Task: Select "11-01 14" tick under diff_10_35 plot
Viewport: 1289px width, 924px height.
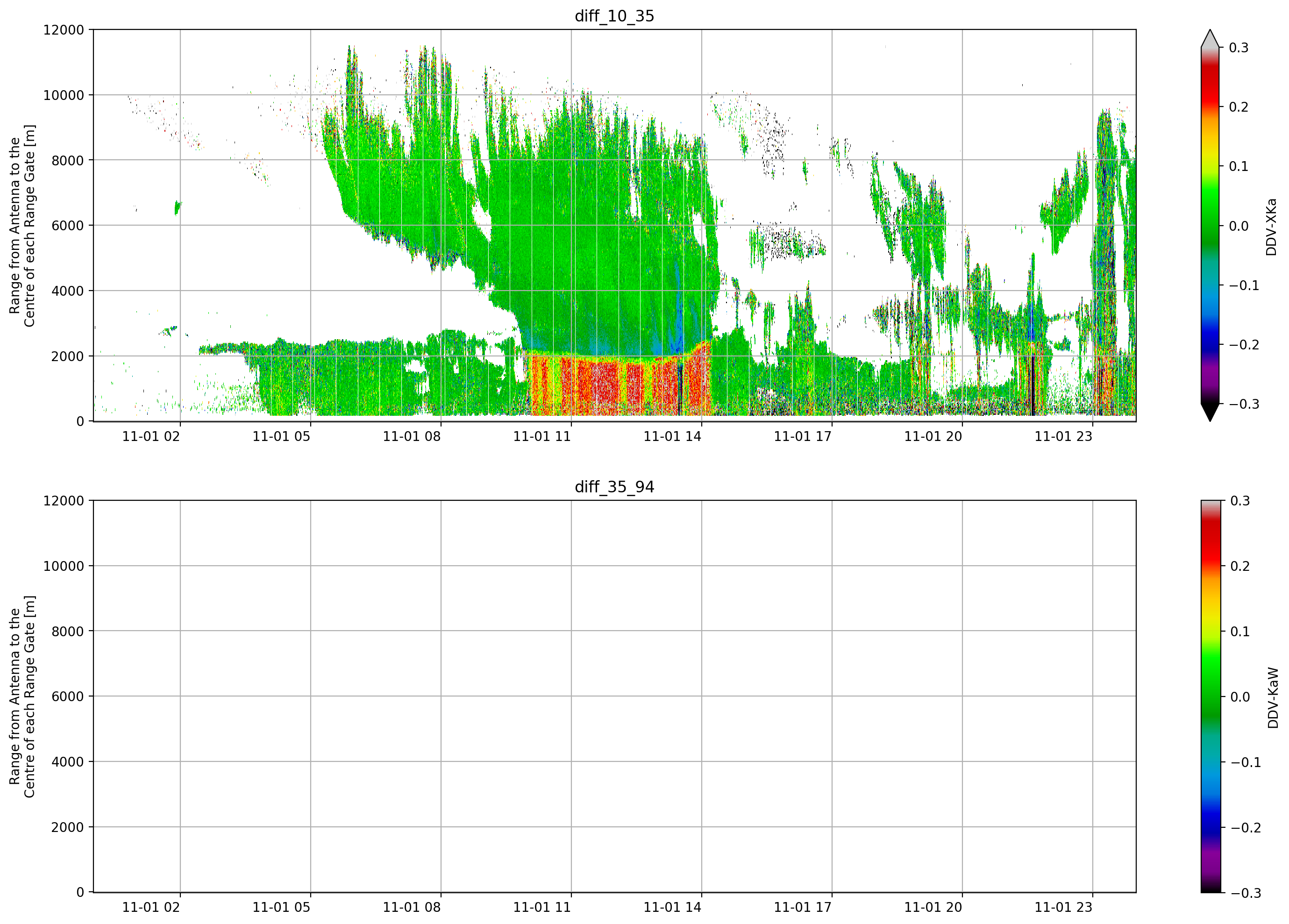Action: [672, 436]
